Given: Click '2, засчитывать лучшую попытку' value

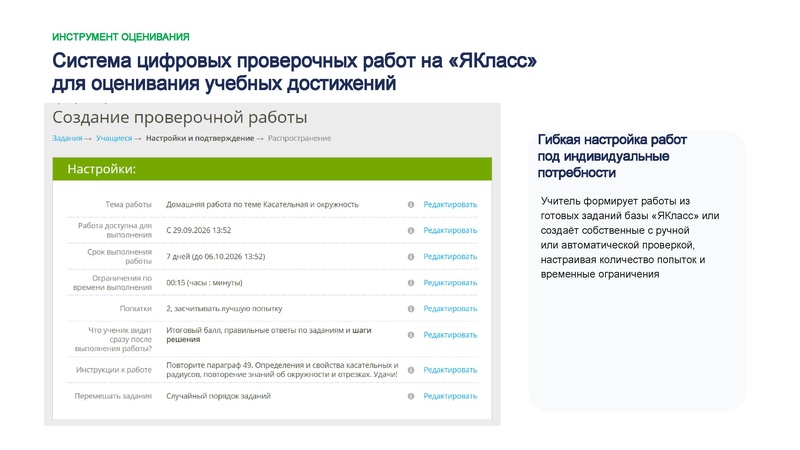Looking at the screenshot, I should point(224,309).
